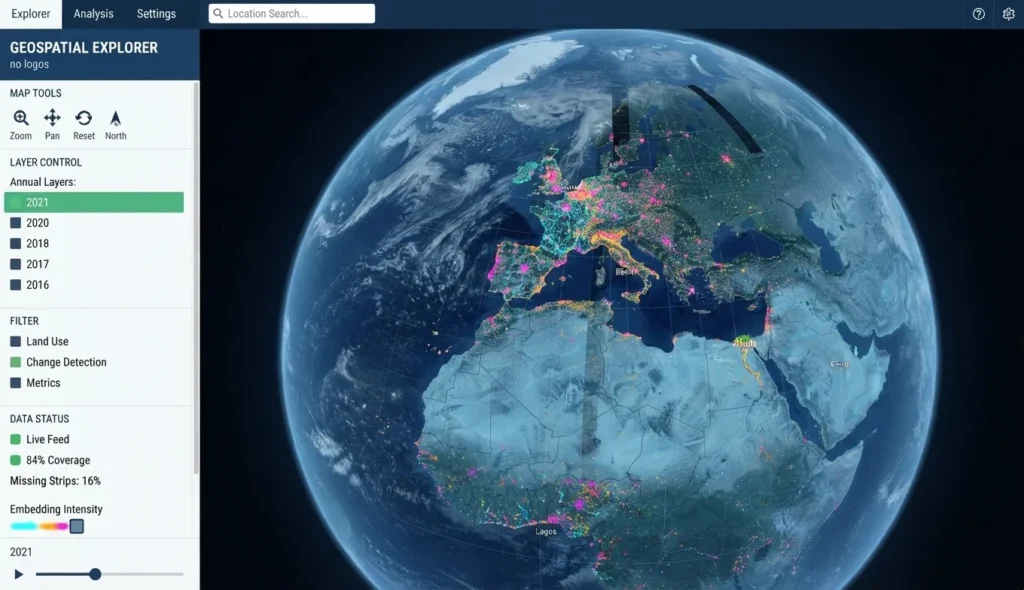
Task: Click the Lagos label on the globe
Action: [546, 531]
